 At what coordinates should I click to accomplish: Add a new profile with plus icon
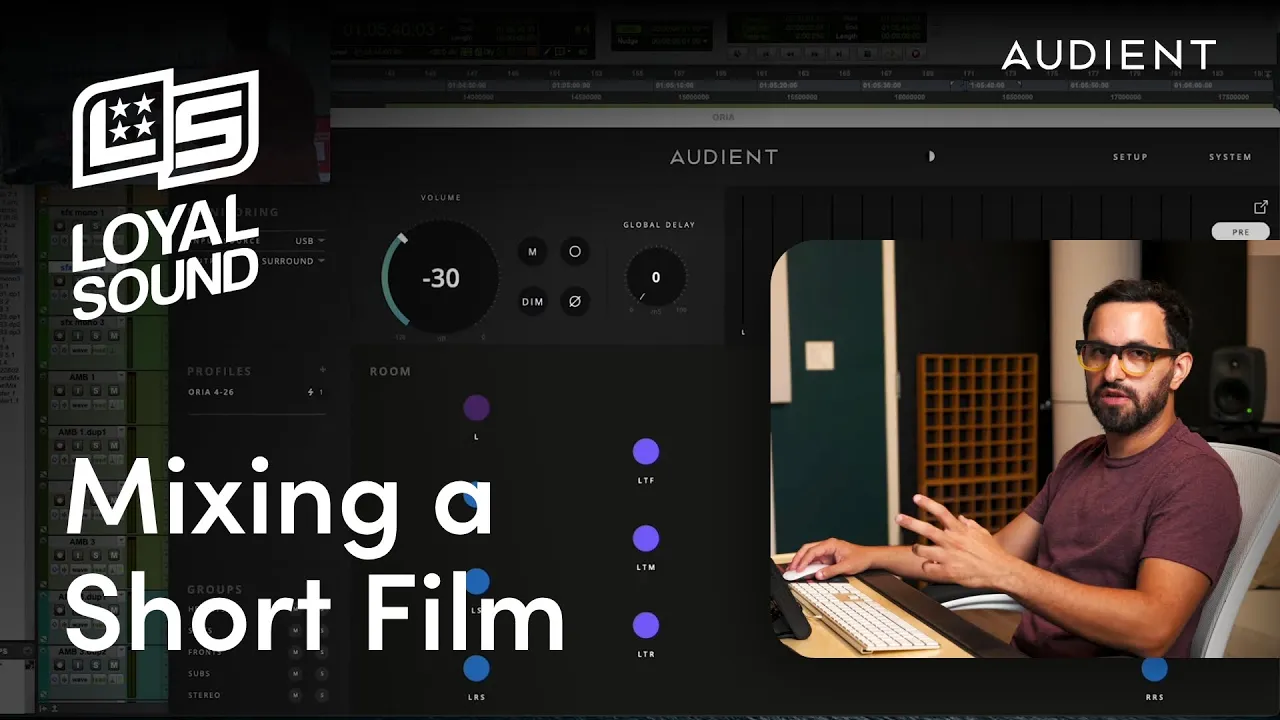(x=322, y=370)
